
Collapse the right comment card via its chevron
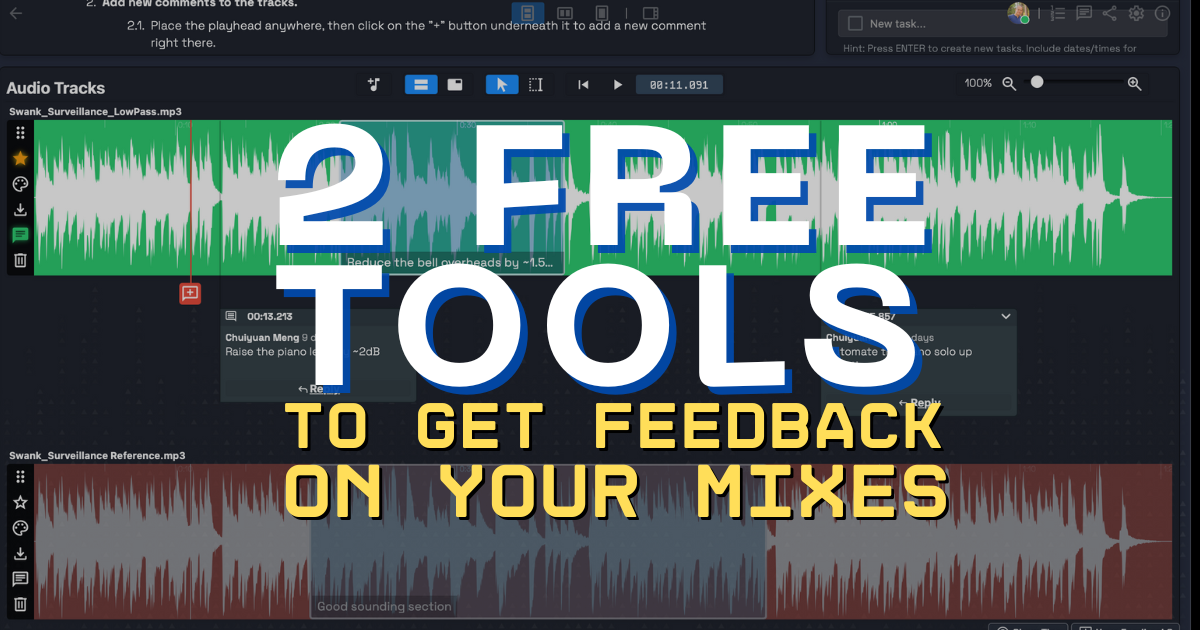pyautogui.click(x=1006, y=316)
